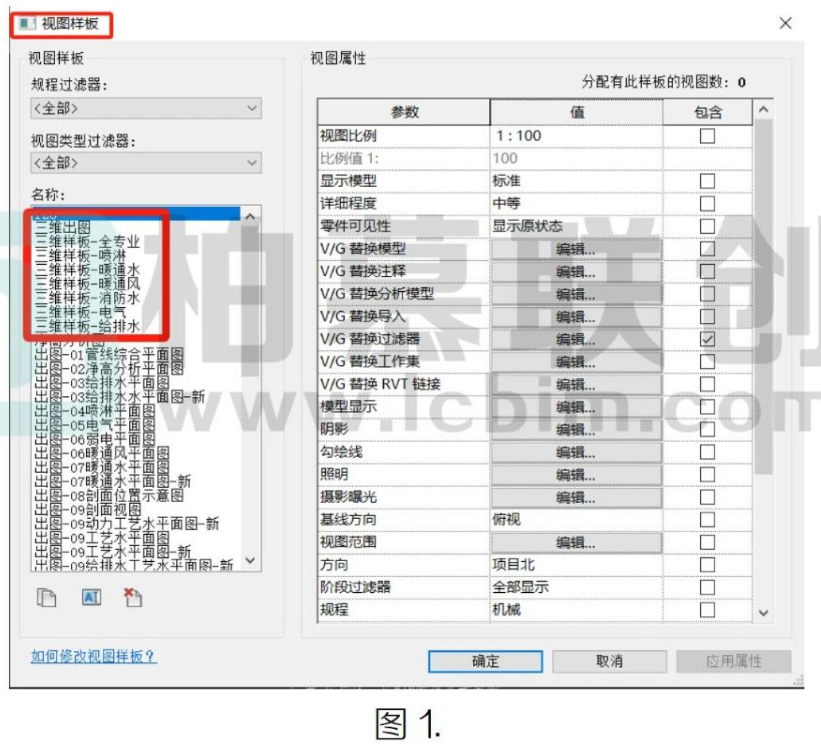Toggle the 详细程度 include checkbox
The image size is (821, 746).
point(707,204)
